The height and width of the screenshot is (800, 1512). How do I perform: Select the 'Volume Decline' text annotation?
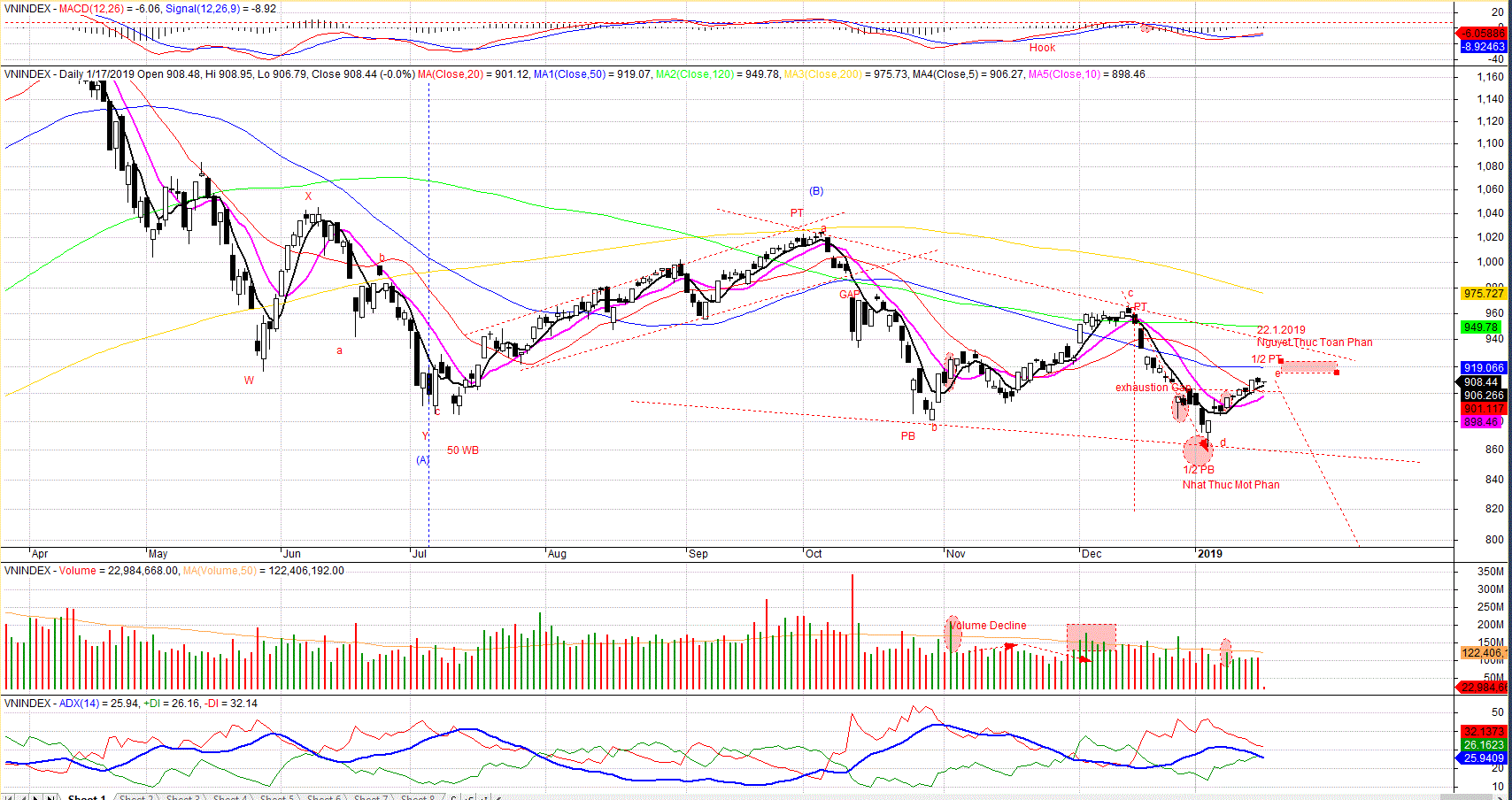click(988, 626)
